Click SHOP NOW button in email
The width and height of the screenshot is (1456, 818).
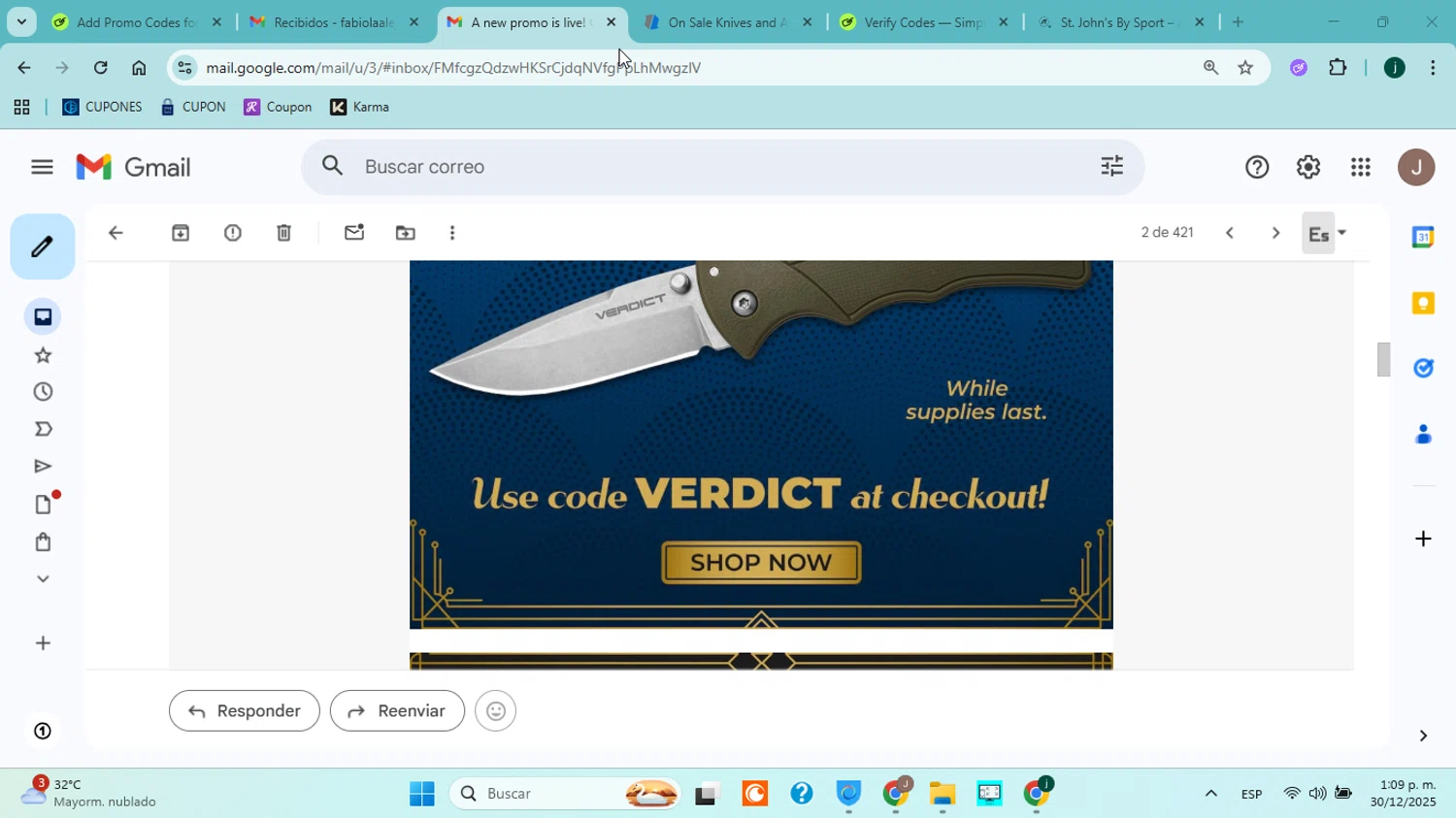(761, 563)
